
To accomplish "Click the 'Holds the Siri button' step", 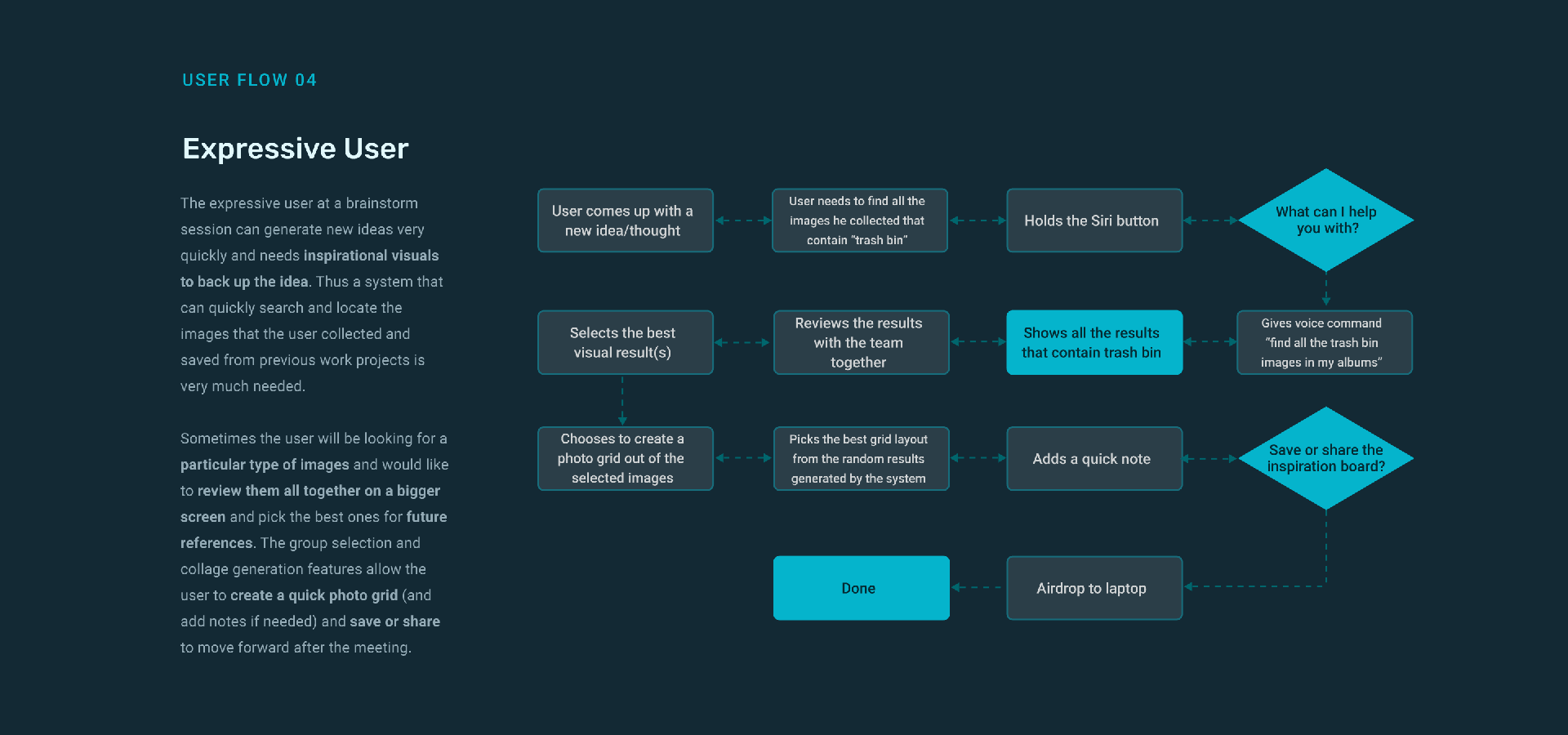I will [1094, 220].
